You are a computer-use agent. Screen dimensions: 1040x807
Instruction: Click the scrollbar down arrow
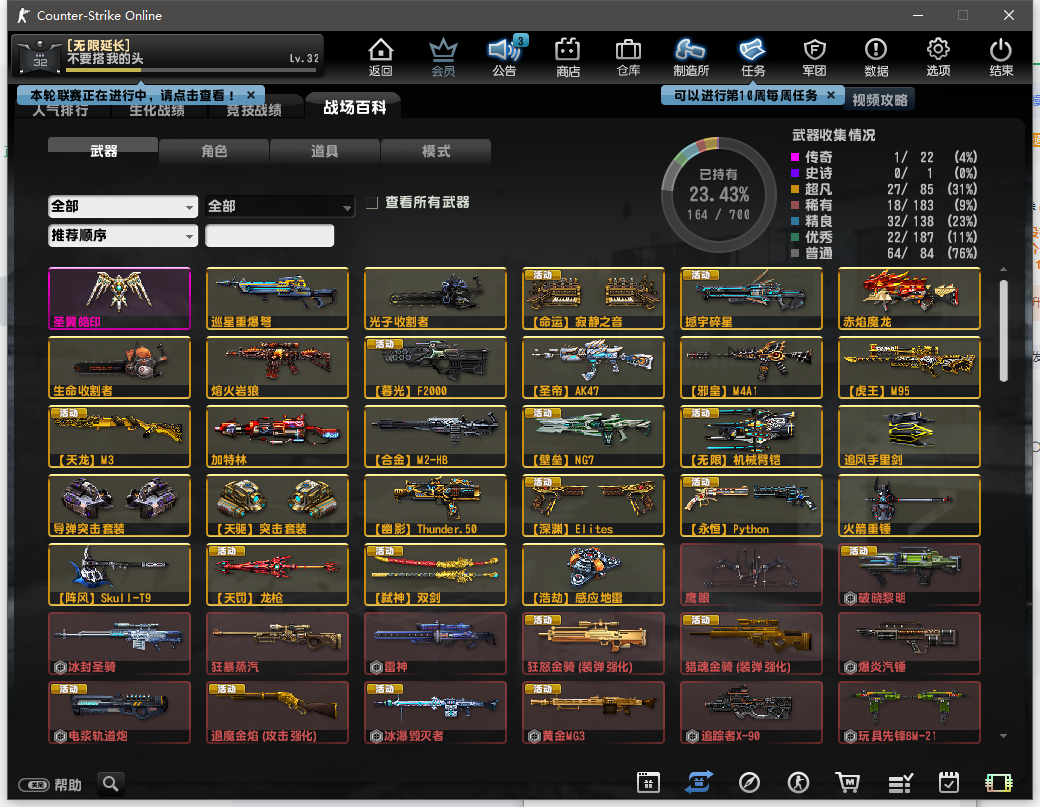click(1004, 735)
